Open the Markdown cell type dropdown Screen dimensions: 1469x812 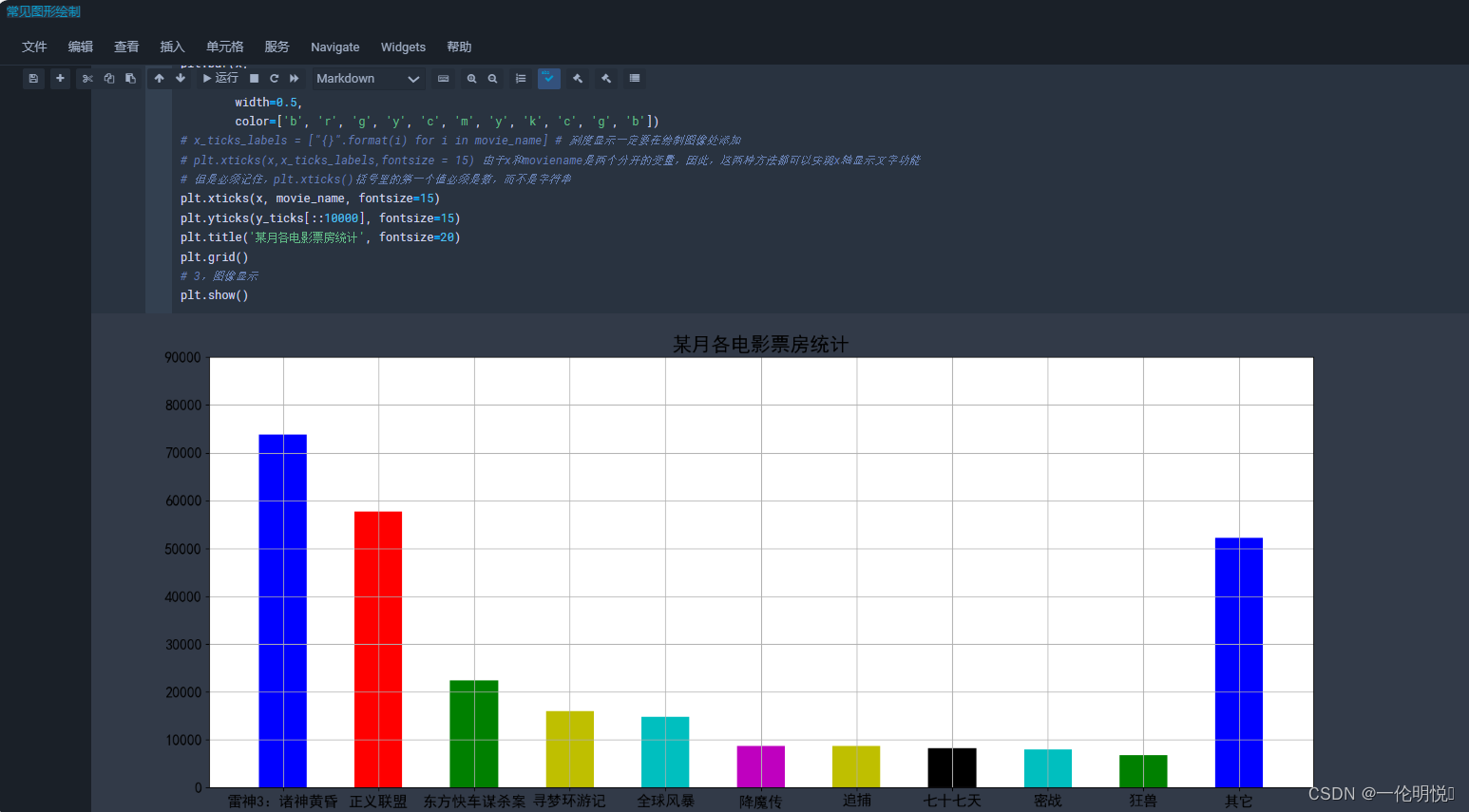(367, 79)
